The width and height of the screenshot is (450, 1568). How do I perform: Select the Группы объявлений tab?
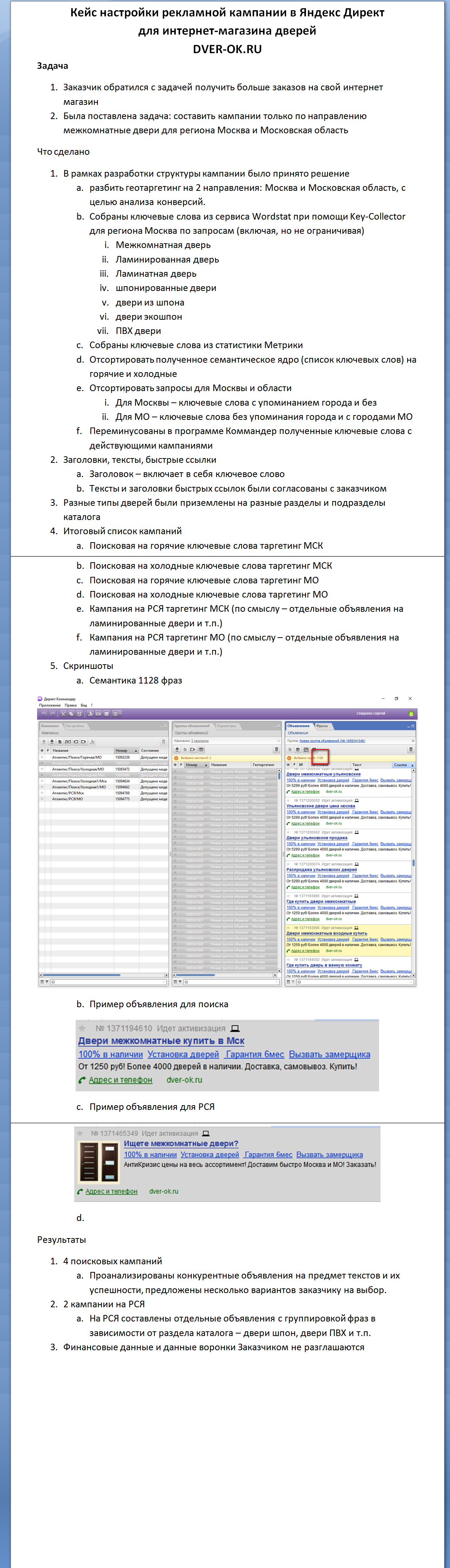point(192,726)
